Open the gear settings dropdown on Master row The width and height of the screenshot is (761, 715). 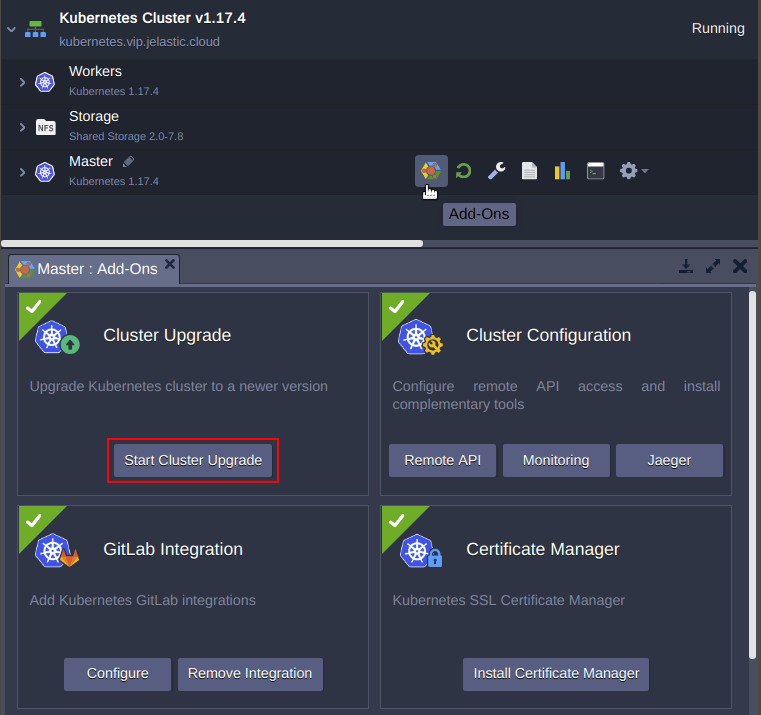click(633, 171)
